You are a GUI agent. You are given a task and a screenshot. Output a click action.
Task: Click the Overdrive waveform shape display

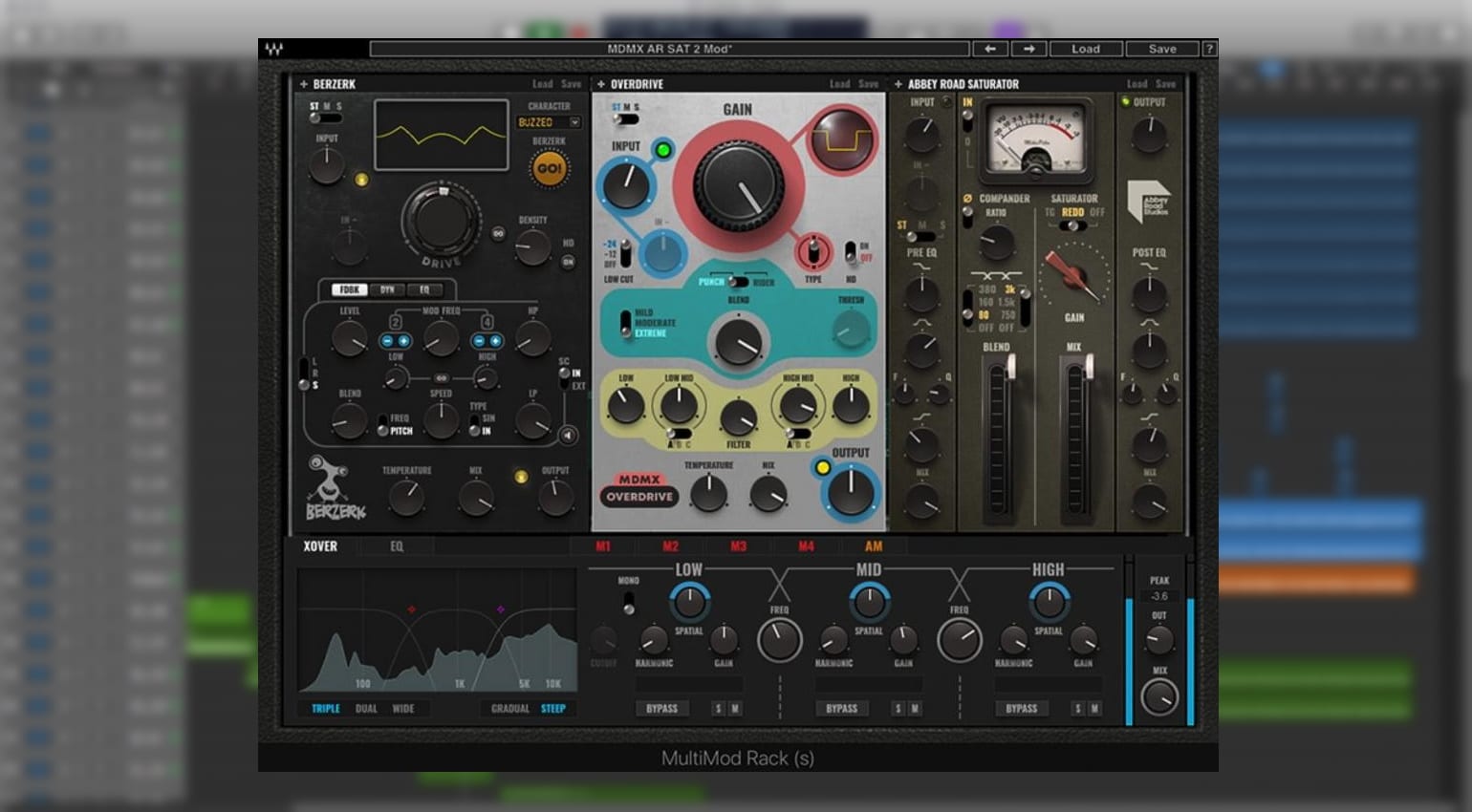[x=842, y=140]
